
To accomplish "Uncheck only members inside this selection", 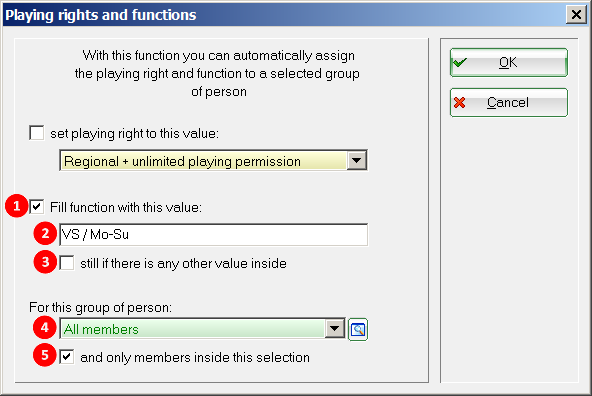I will pos(67,357).
